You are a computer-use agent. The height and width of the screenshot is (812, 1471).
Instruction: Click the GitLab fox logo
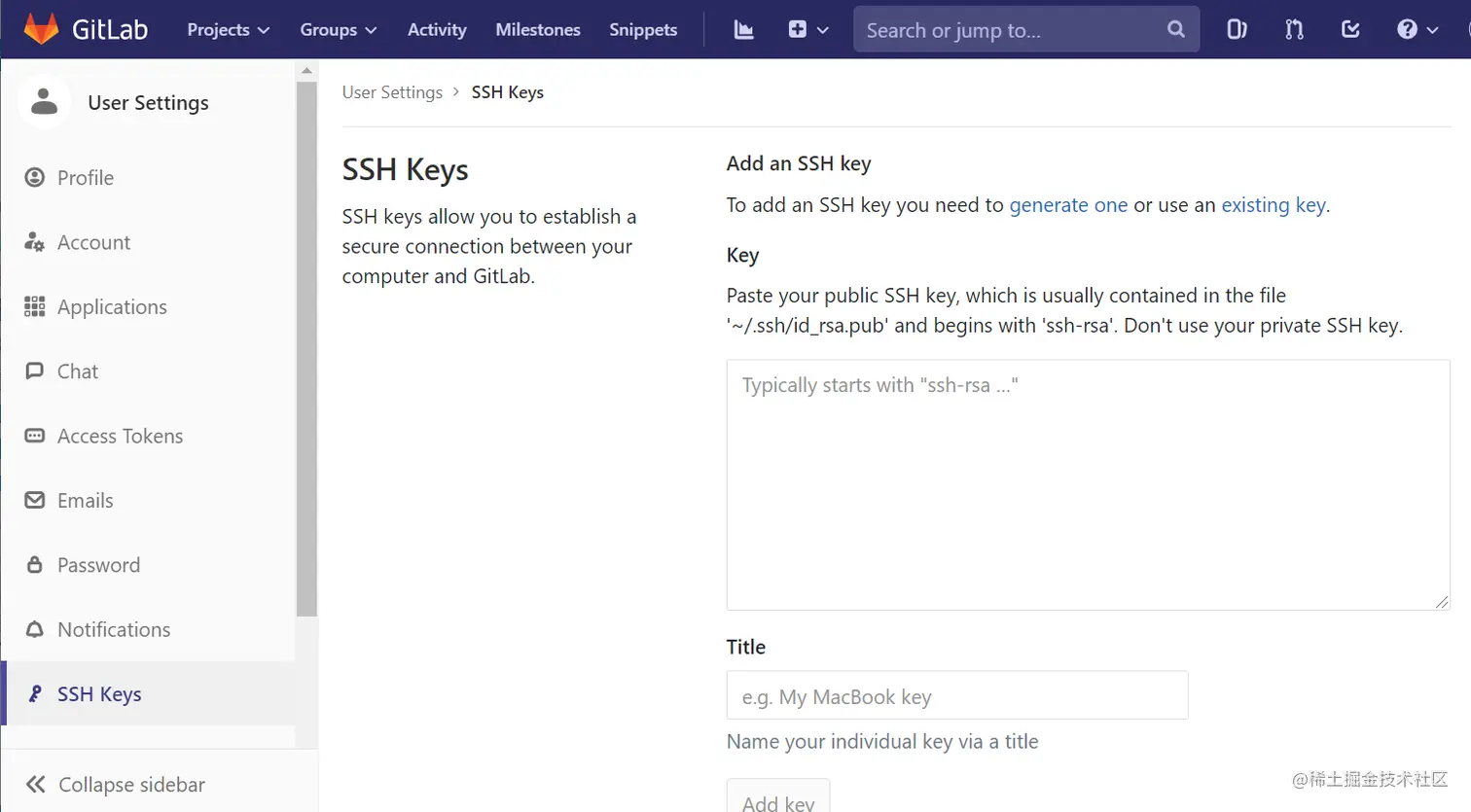click(41, 29)
